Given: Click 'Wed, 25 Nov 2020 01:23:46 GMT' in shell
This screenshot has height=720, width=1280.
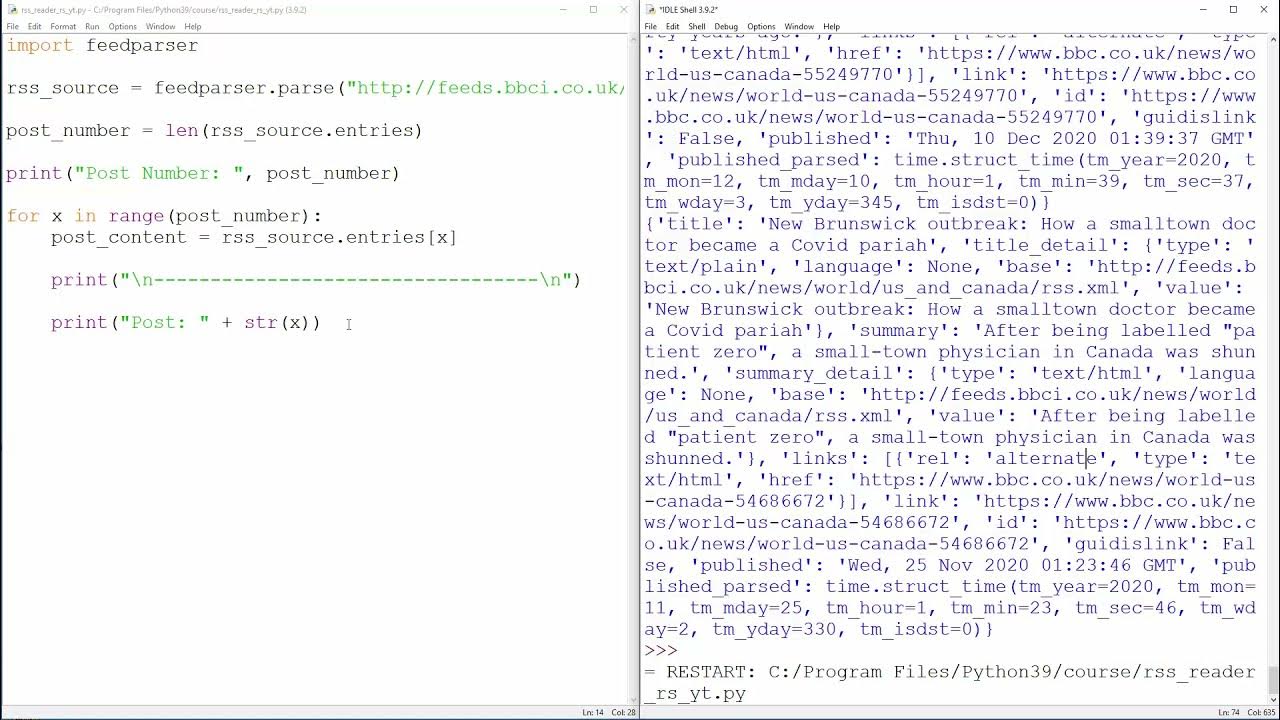Looking at the screenshot, I should click(1011, 565).
